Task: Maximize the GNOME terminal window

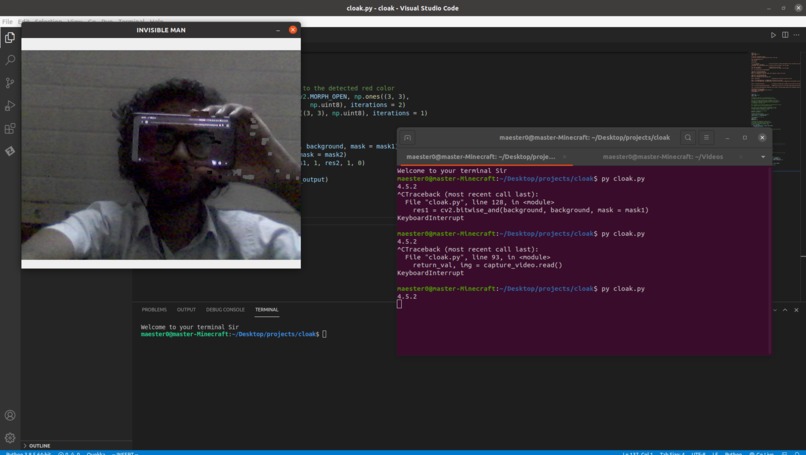Action: pyautogui.click(x=744, y=138)
